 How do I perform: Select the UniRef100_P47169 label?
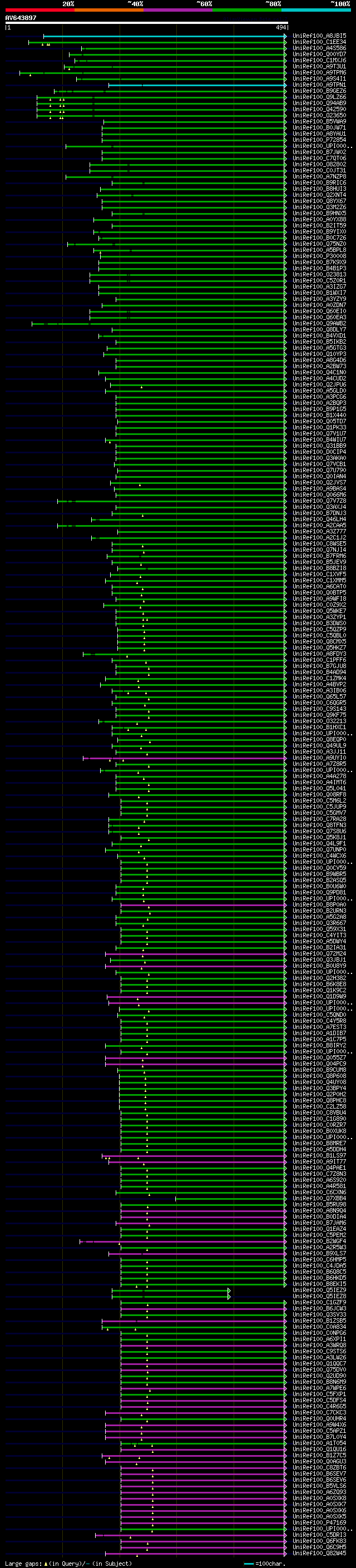pyautogui.click(x=319, y=1523)
